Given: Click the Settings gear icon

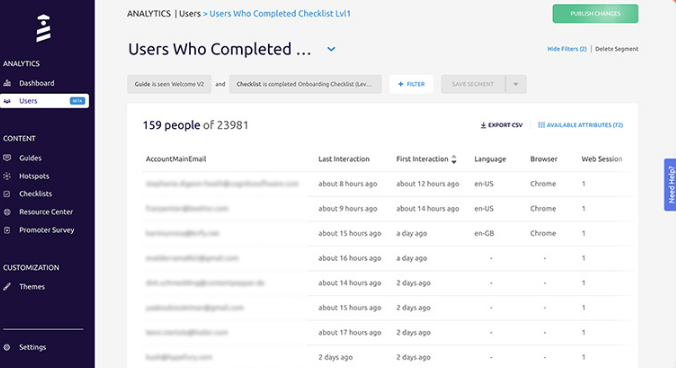Looking at the screenshot, I should pos(7,347).
